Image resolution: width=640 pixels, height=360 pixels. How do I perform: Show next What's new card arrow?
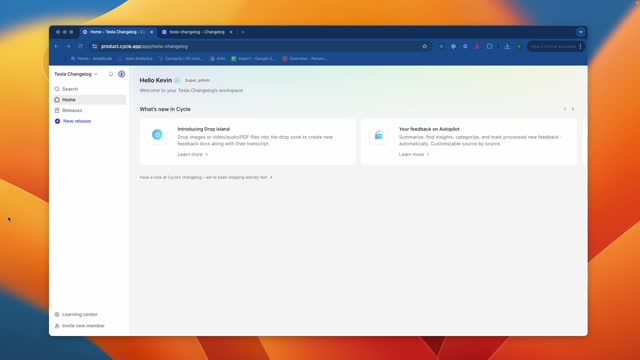[x=573, y=109]
